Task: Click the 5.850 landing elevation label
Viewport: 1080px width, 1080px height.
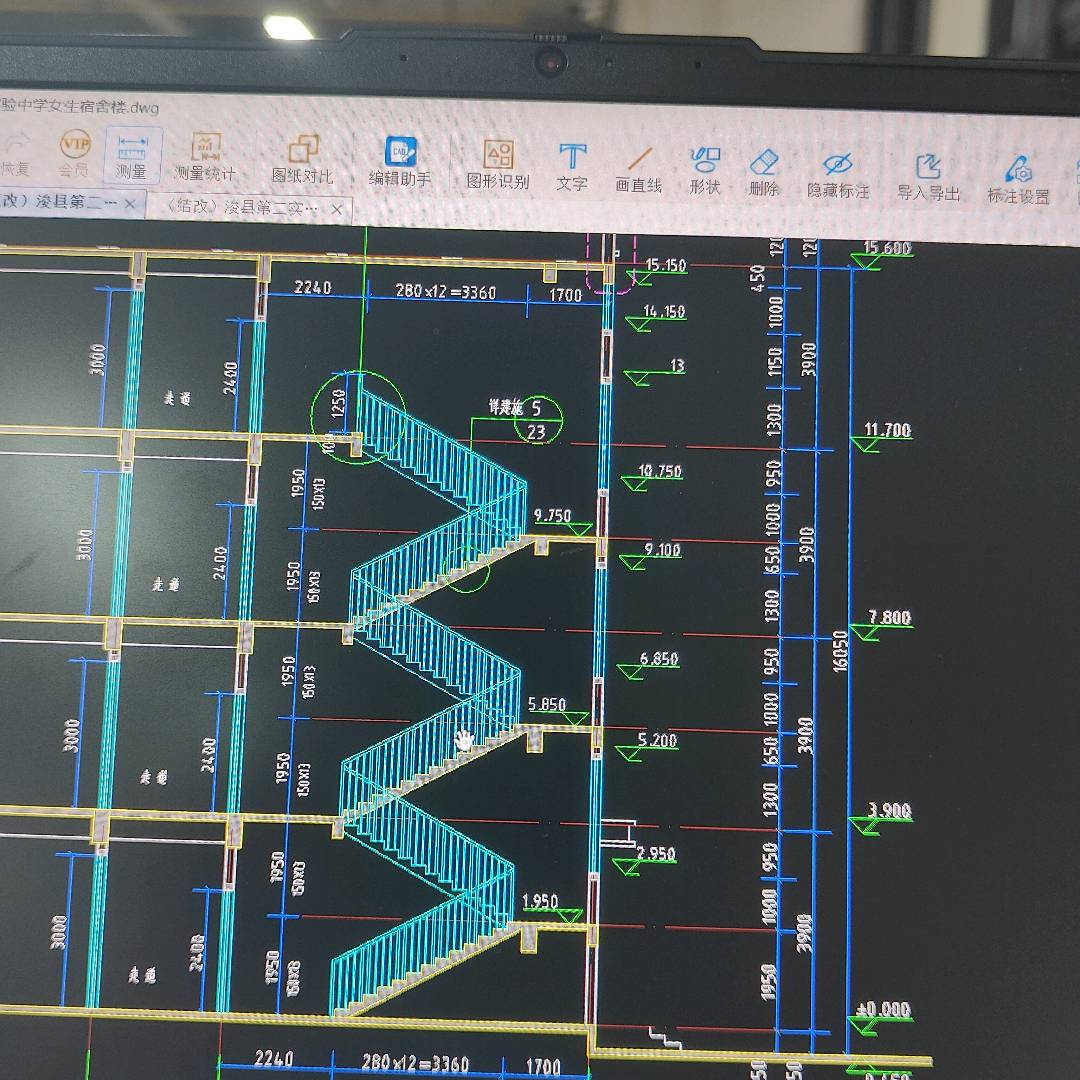Action: 547,704
